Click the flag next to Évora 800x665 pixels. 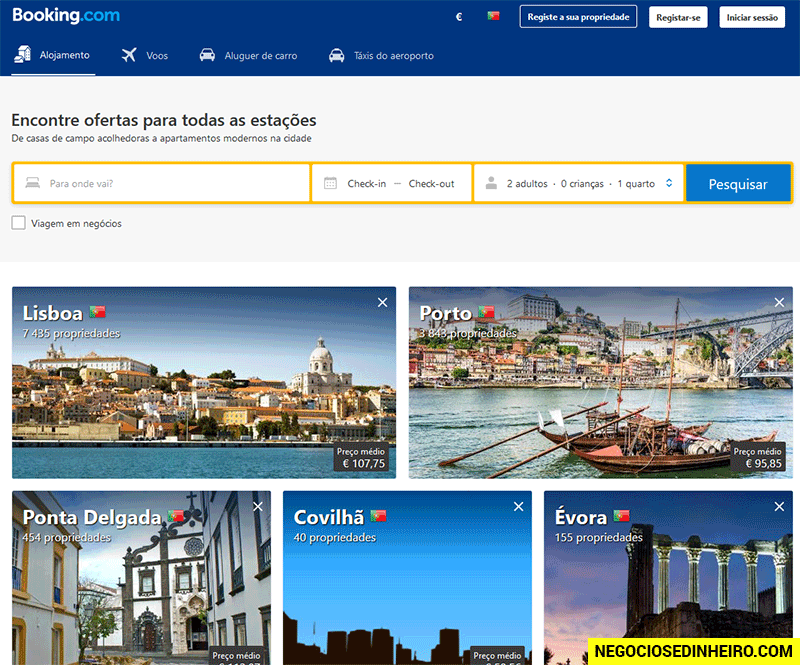click(x=621, y=515)
